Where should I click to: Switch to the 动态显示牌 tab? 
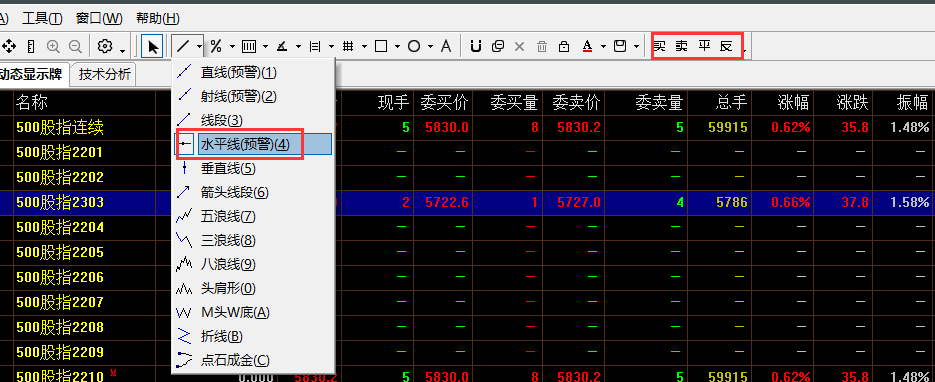click(x=33, y=74)
